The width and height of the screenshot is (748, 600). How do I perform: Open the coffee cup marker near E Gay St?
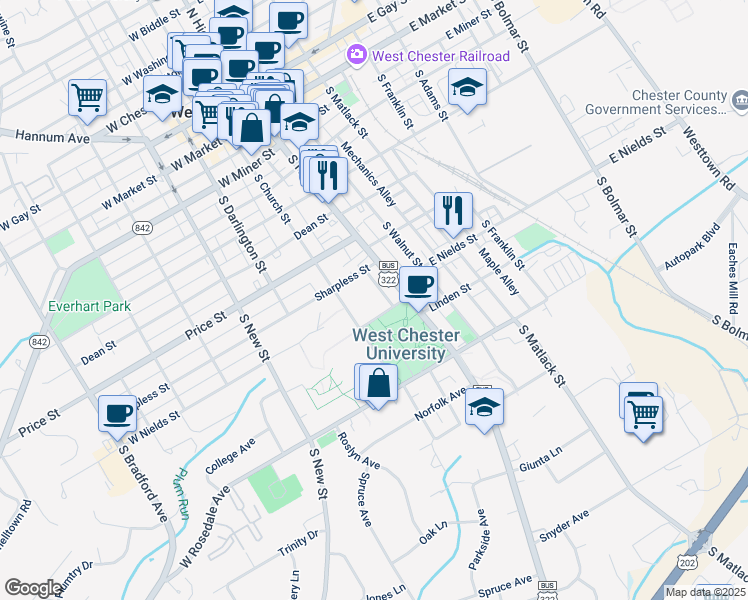[x=288, y=21]
